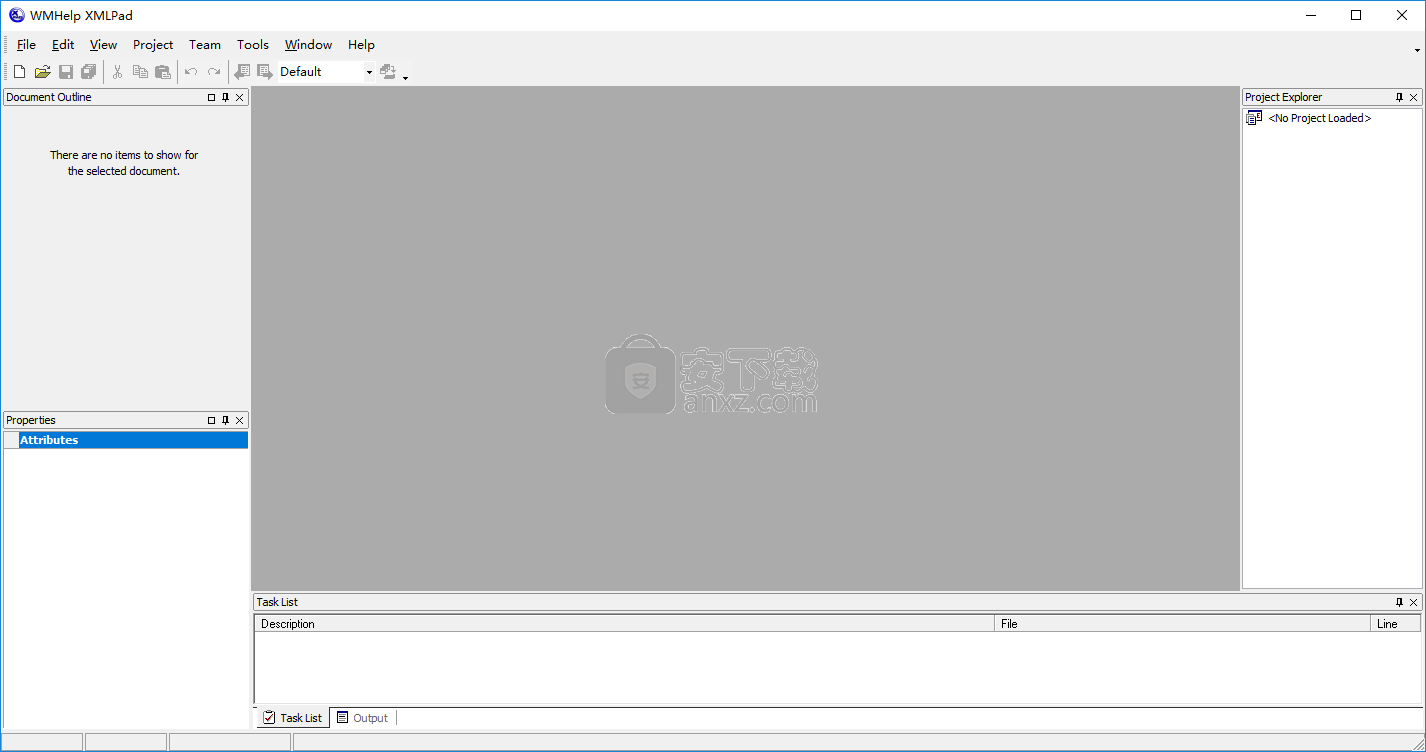Expand the toolbar options arrow after layout icon
1426x752 pixels.
pos(405,76)
